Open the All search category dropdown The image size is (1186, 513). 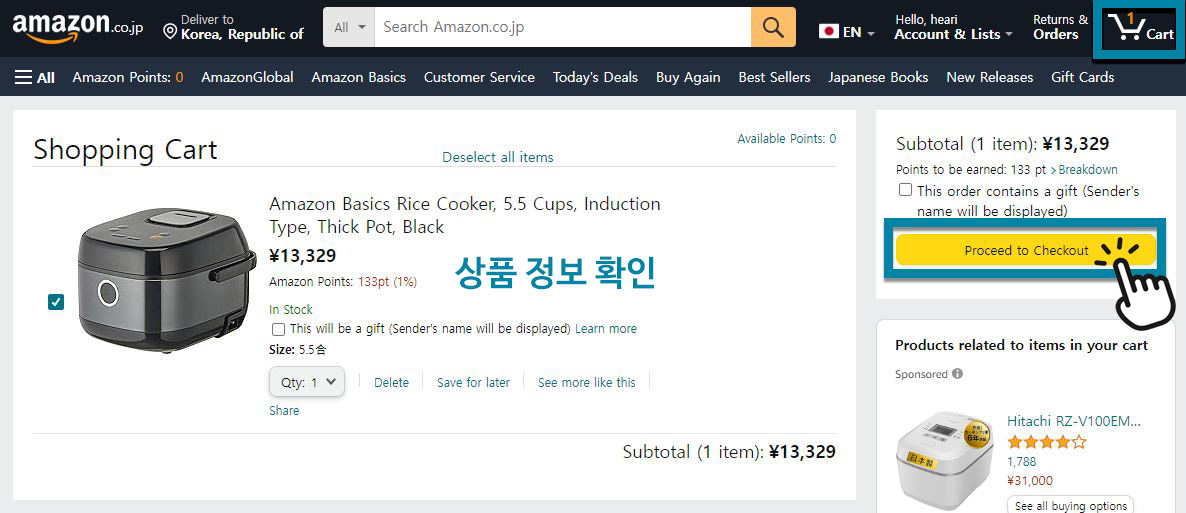click(x=349, y=27)
